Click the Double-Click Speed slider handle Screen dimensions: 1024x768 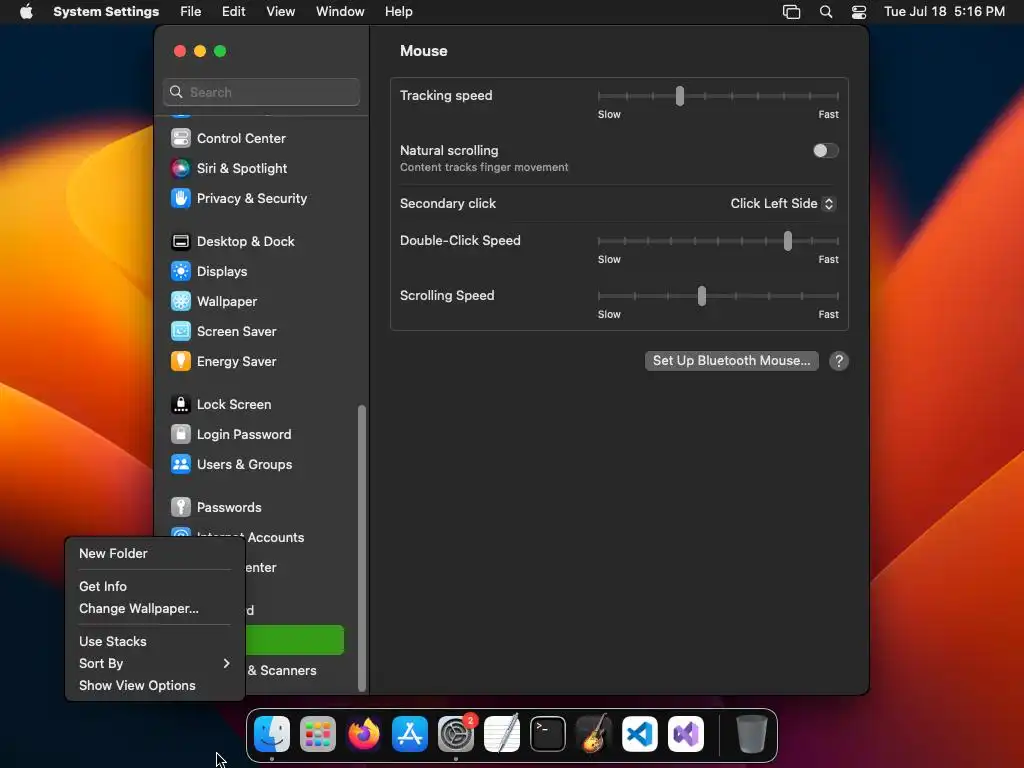coord(788,241)
